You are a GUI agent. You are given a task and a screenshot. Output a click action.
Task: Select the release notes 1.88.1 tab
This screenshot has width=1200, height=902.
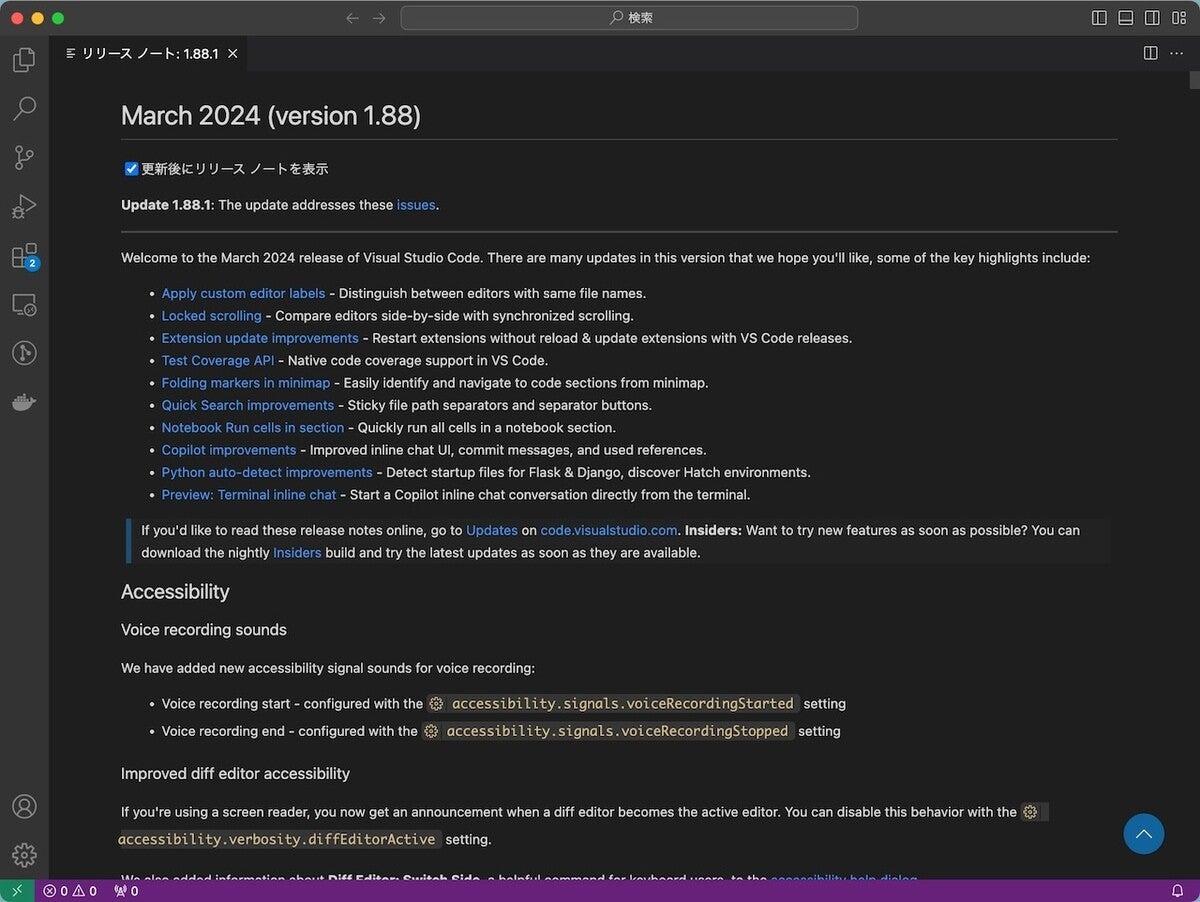tap(149, 53)
